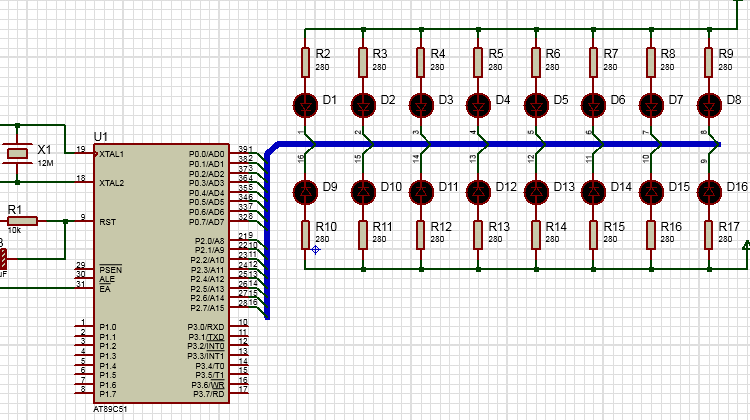Click the EA pin 31 on U1
750x420 pixels.
click(x=85, y=288)
